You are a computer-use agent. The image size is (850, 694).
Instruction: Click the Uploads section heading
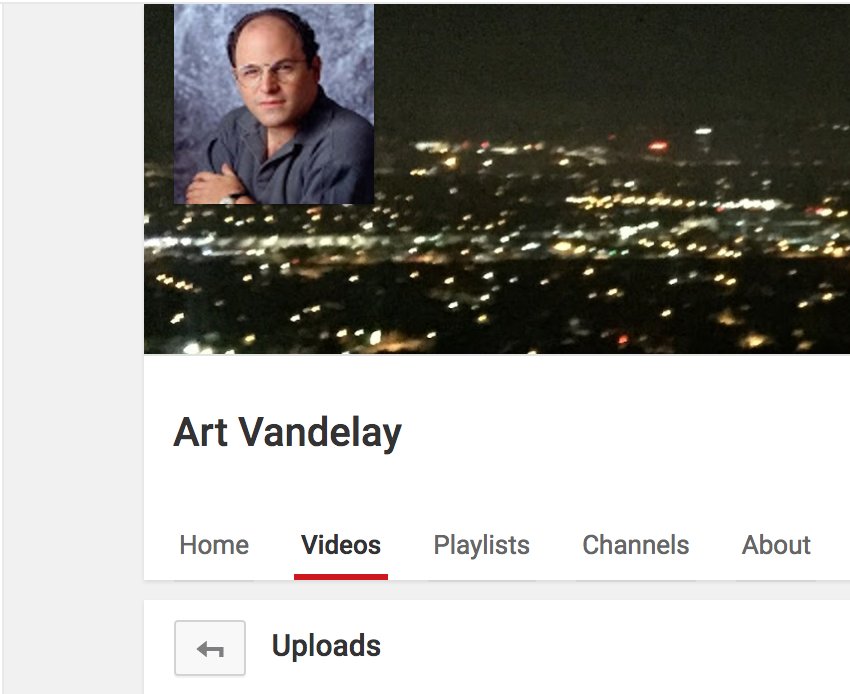(326, 646)
